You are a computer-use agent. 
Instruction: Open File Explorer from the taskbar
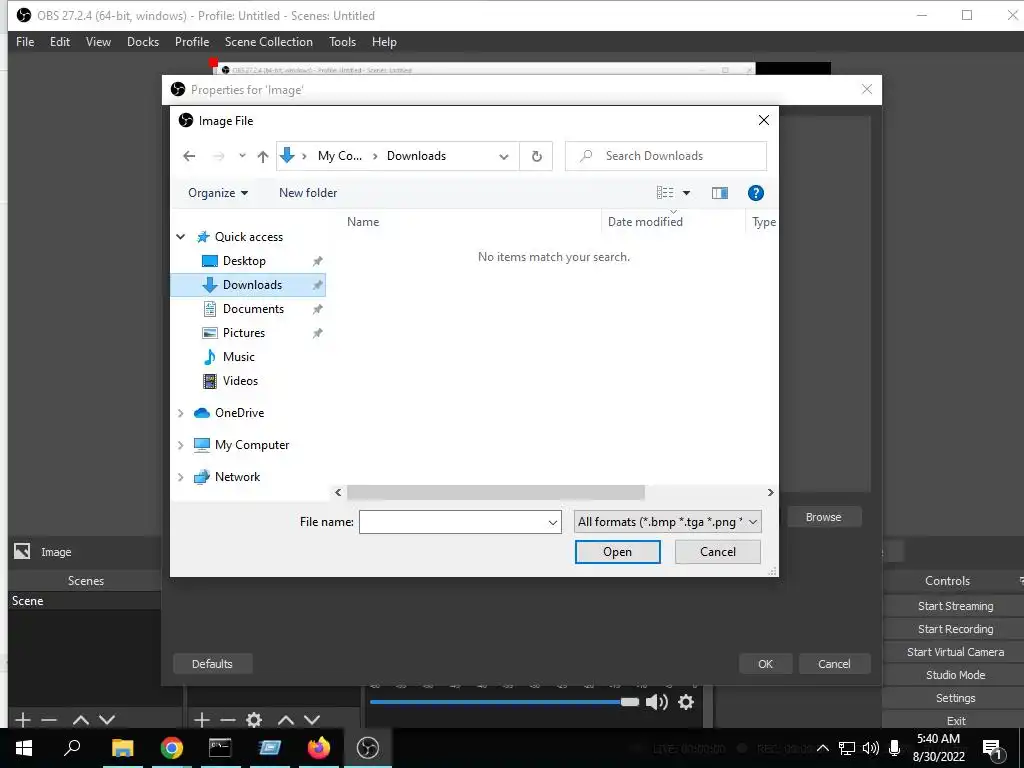(122, 748)
